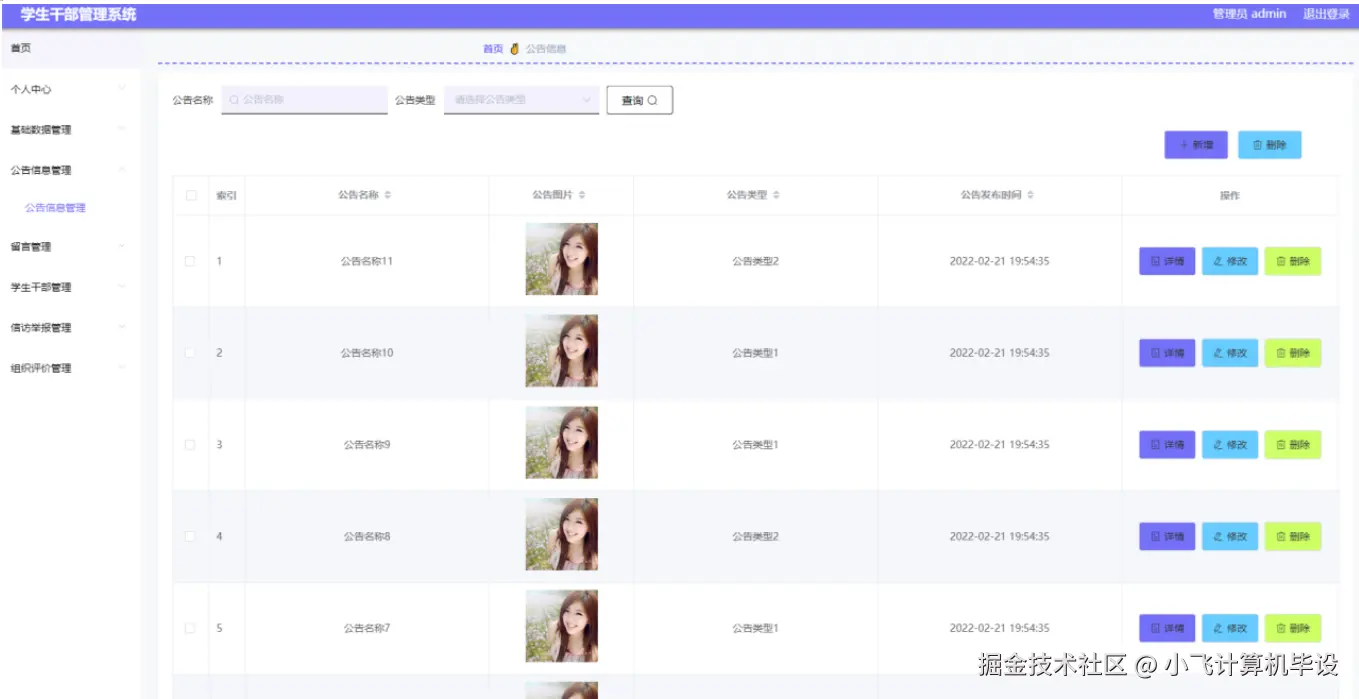Click 退出登录 in the top bar
1359x699 pixels.
1326,14
